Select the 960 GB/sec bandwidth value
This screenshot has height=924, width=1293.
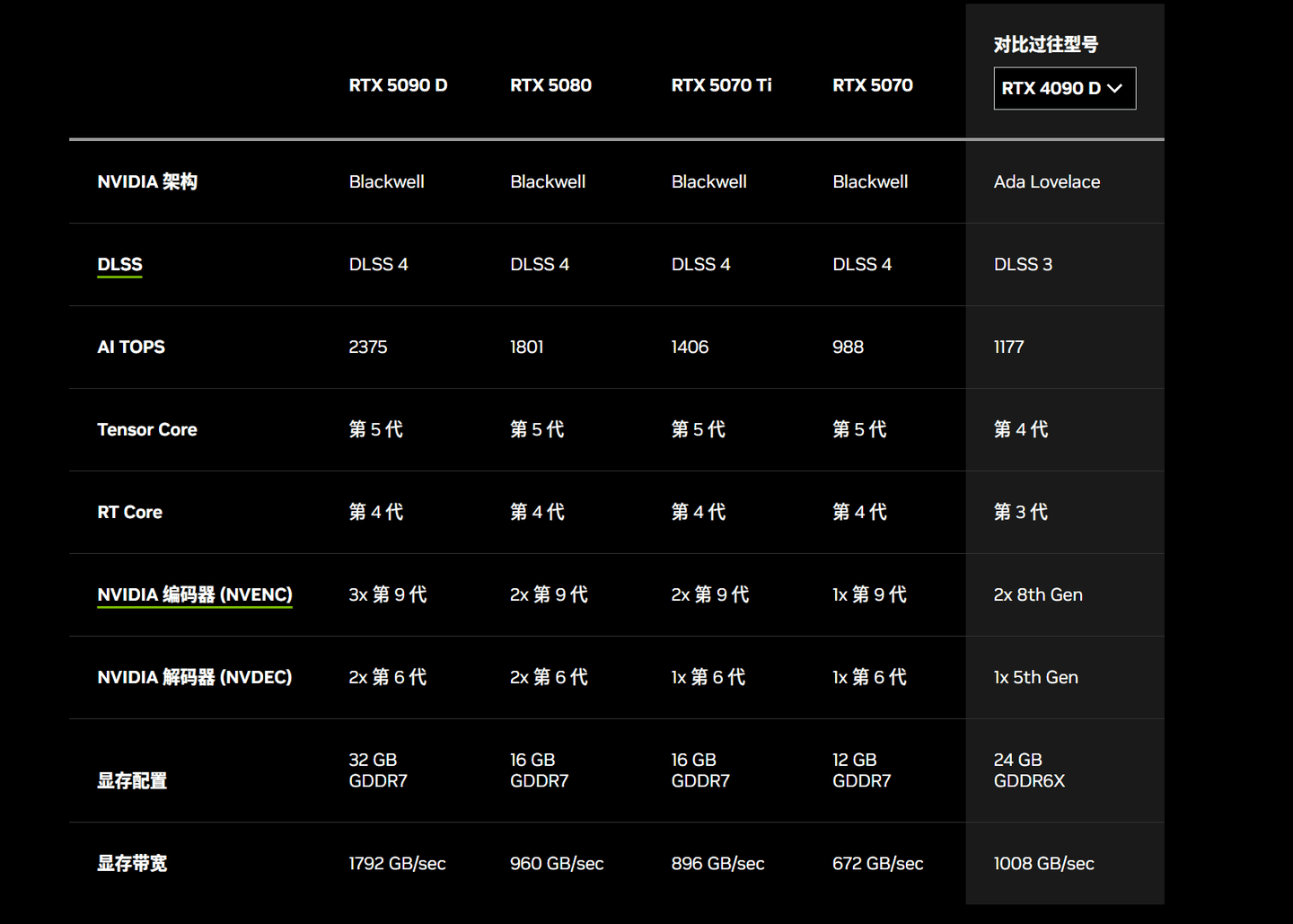pyautogui.click(x=557, y=863)
